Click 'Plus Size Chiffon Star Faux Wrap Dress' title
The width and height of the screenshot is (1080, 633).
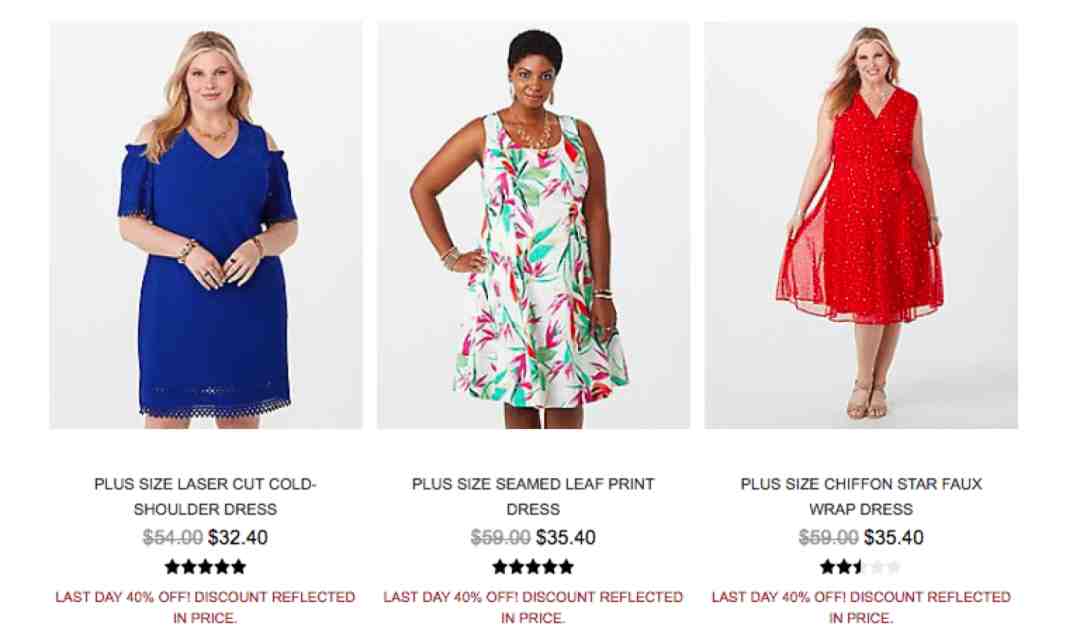pyautogui.click(x=861, y=497)
